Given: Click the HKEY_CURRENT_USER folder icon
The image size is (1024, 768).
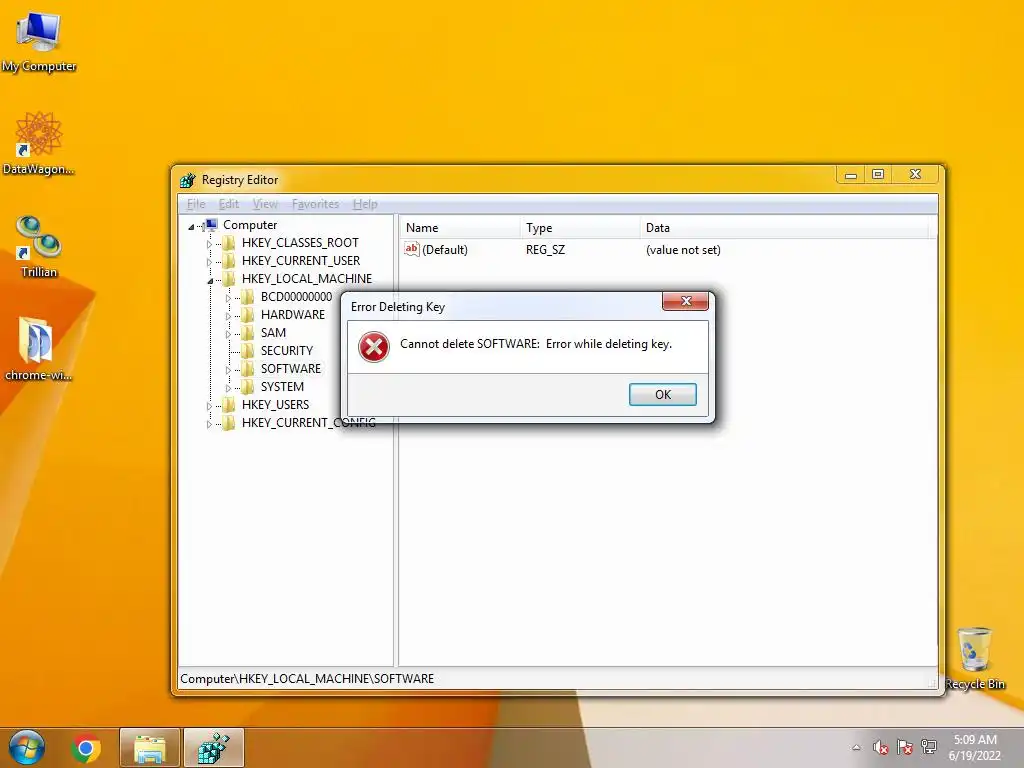Looking at the screenshot, I should click(229, 261).
